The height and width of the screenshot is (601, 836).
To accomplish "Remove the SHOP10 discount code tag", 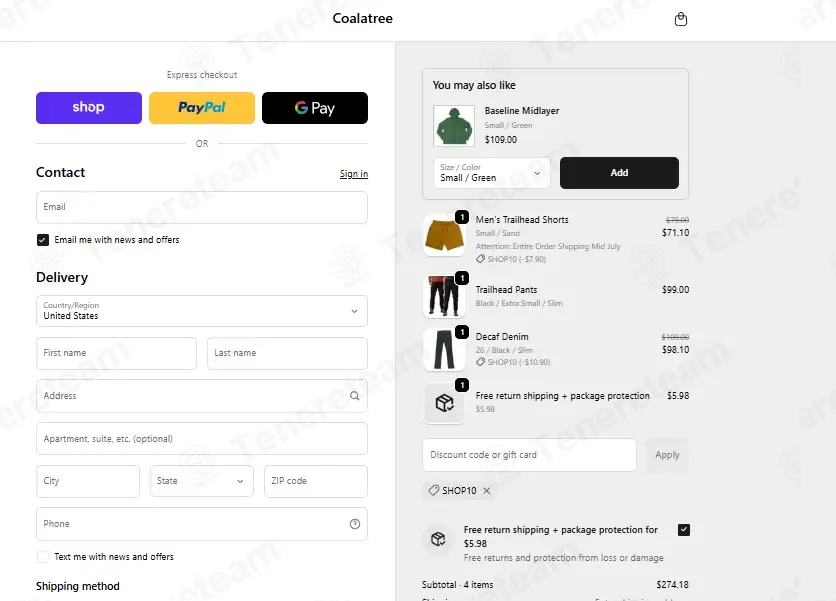I will [x=487, y=491].
